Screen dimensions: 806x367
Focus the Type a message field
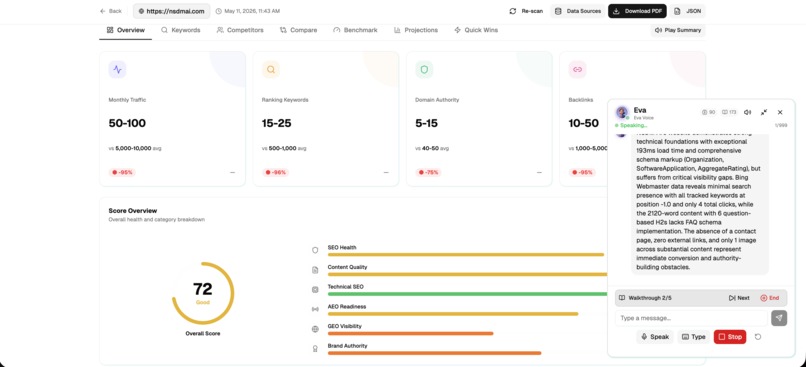691,318
